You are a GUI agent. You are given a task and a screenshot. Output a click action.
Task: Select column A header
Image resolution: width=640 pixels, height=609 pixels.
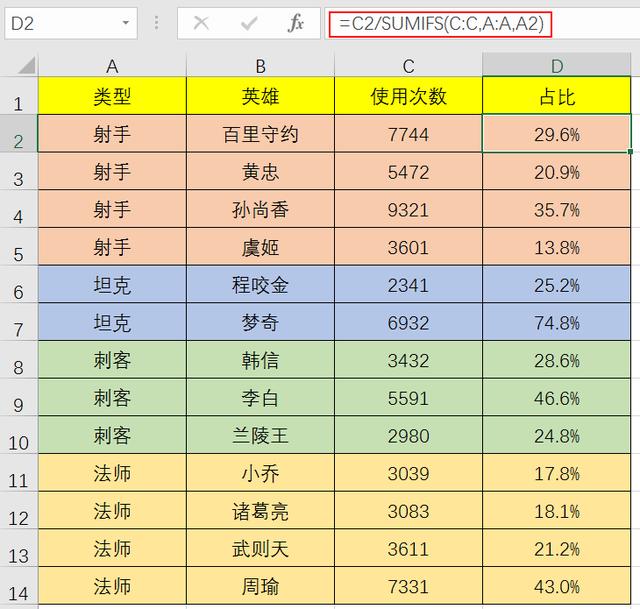(x=112, y=66)
